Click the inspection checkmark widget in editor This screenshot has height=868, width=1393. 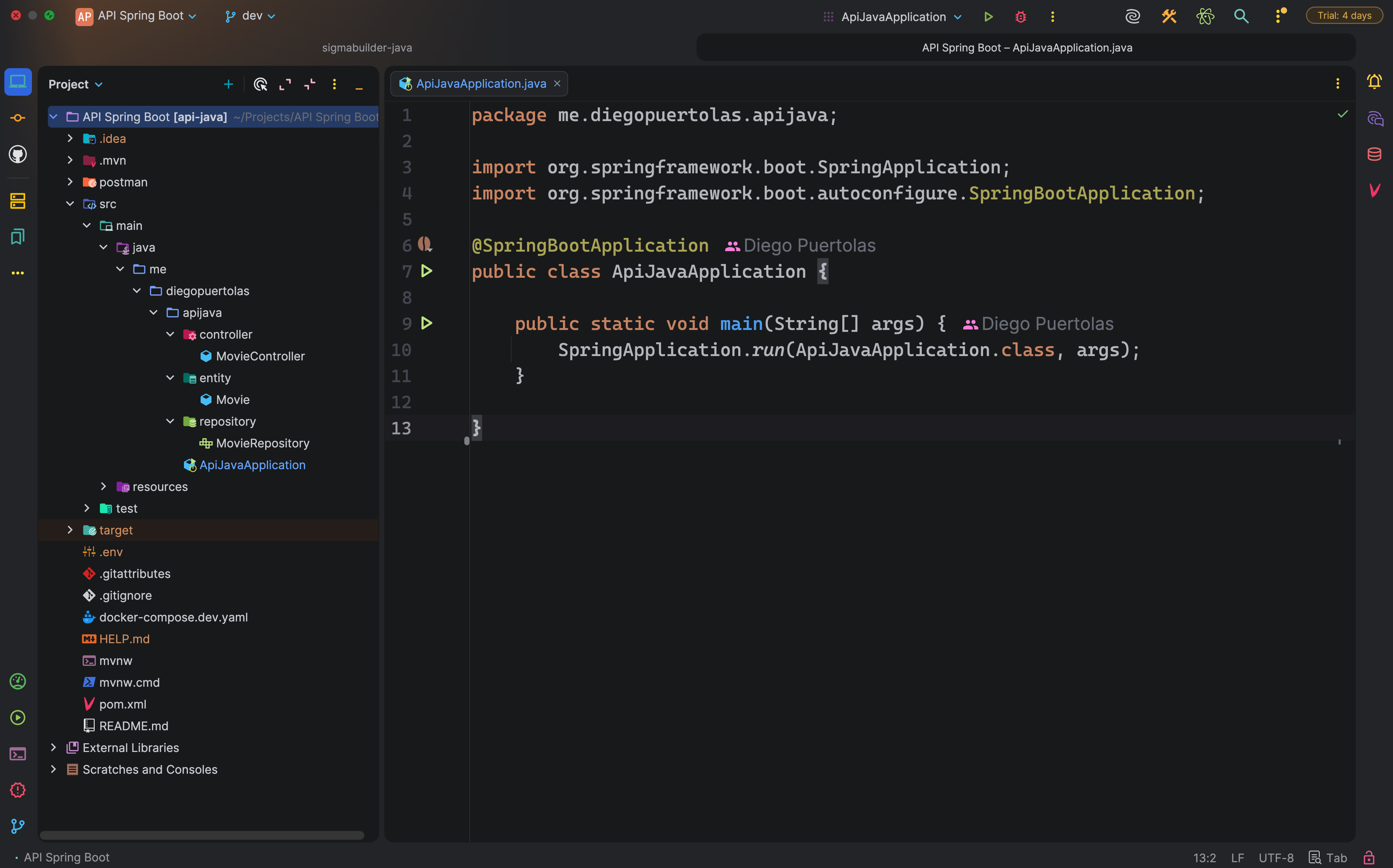tap(1343, 114)
